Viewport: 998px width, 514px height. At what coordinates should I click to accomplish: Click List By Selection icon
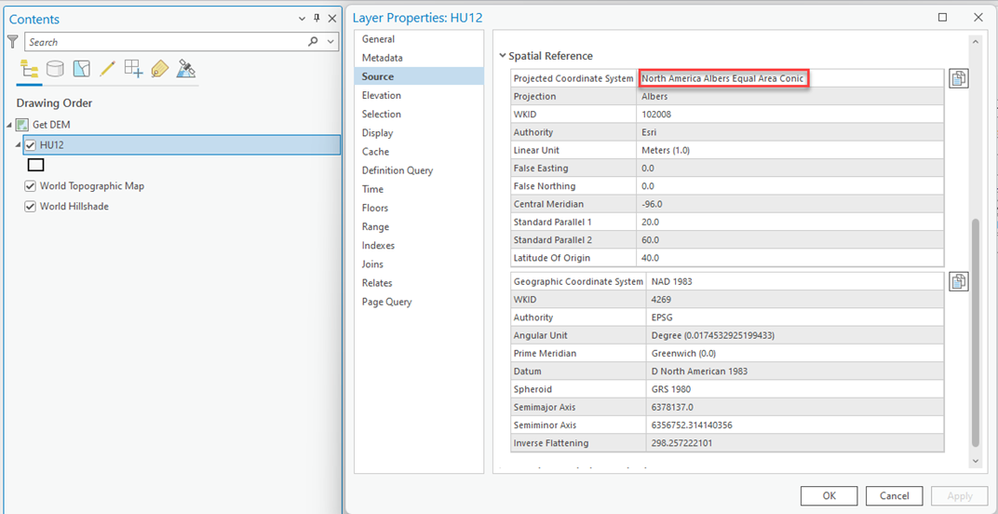coord(82,68)
